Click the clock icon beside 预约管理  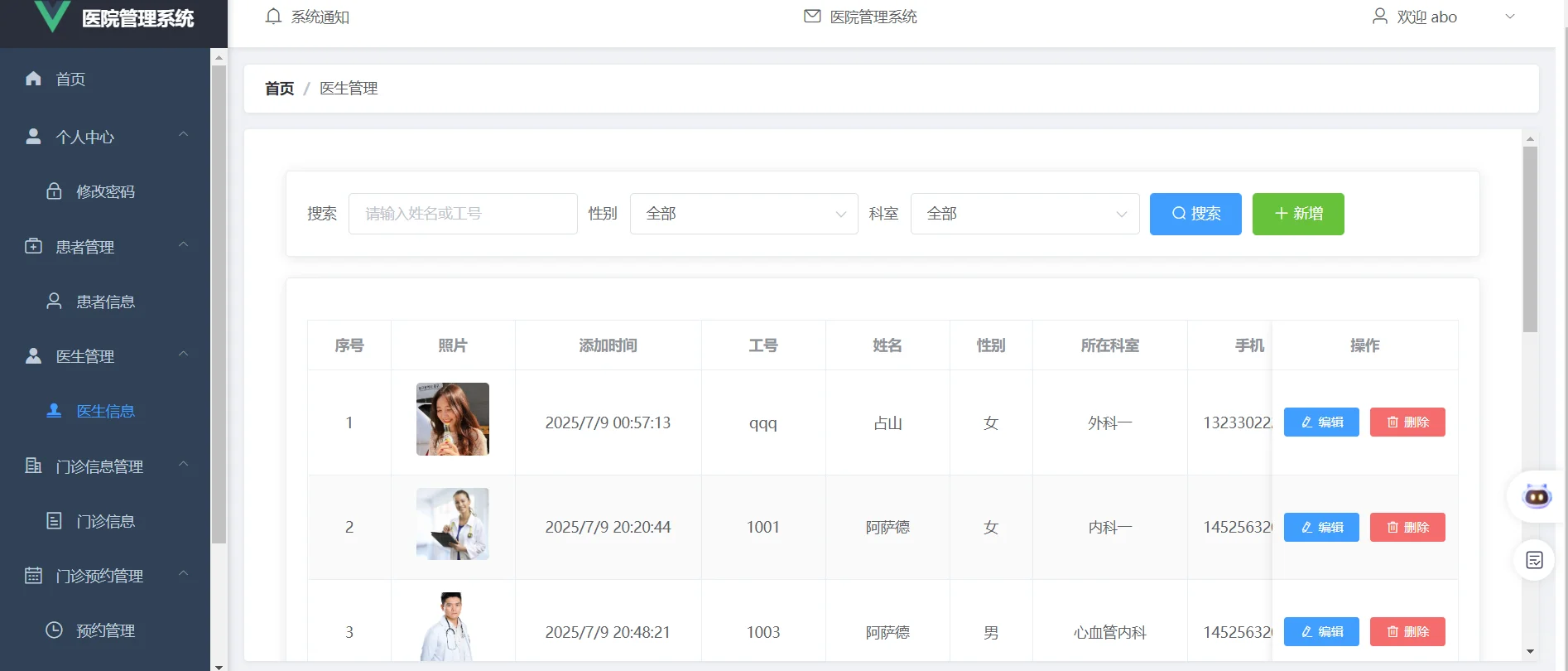(x=54, y=630)
